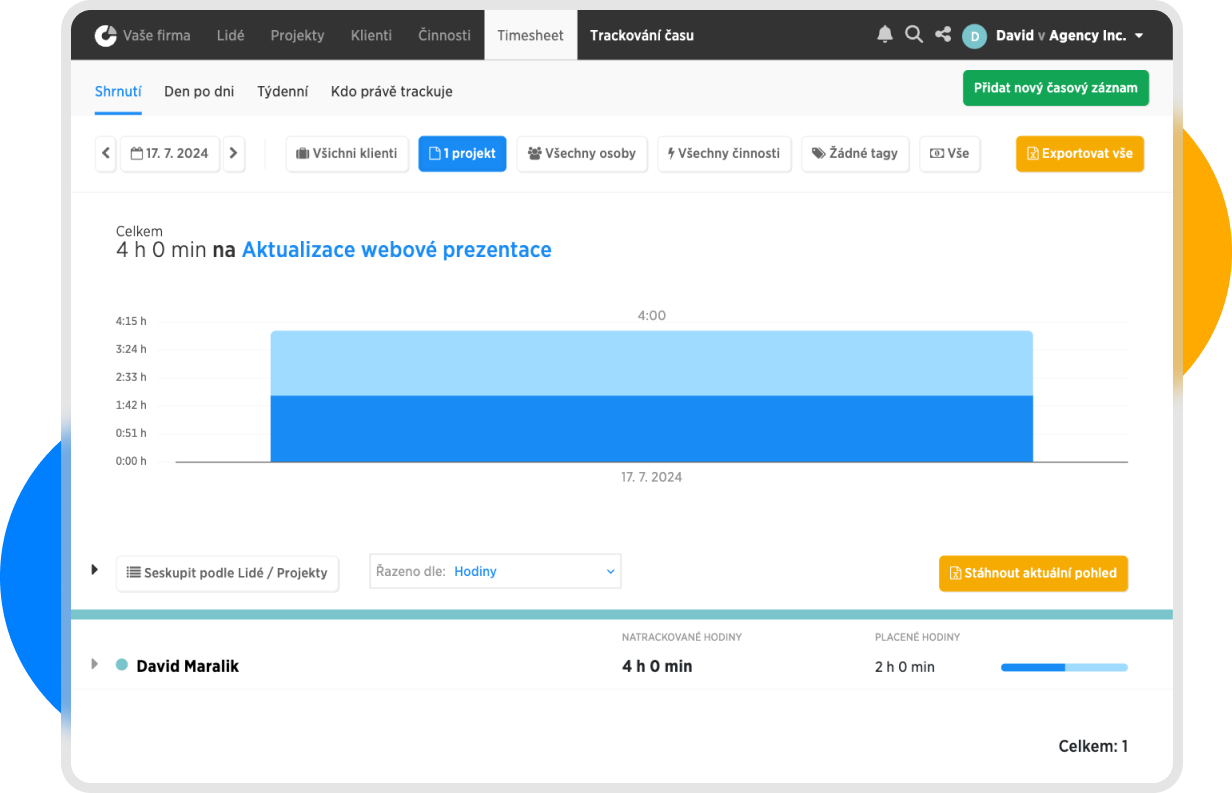Open the Projekty menu item
This screenshot has width=1232, height=793.
click(297, 35)
